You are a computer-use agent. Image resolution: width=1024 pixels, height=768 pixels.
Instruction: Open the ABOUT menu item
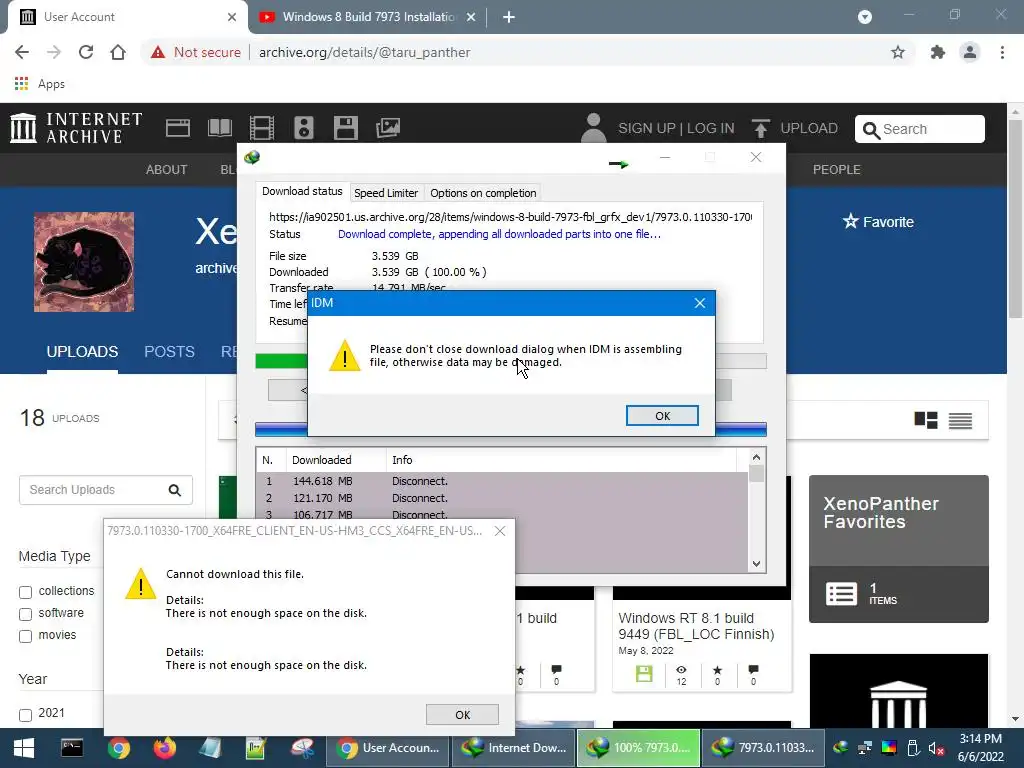pyautogui.click(x=167, y=170)
